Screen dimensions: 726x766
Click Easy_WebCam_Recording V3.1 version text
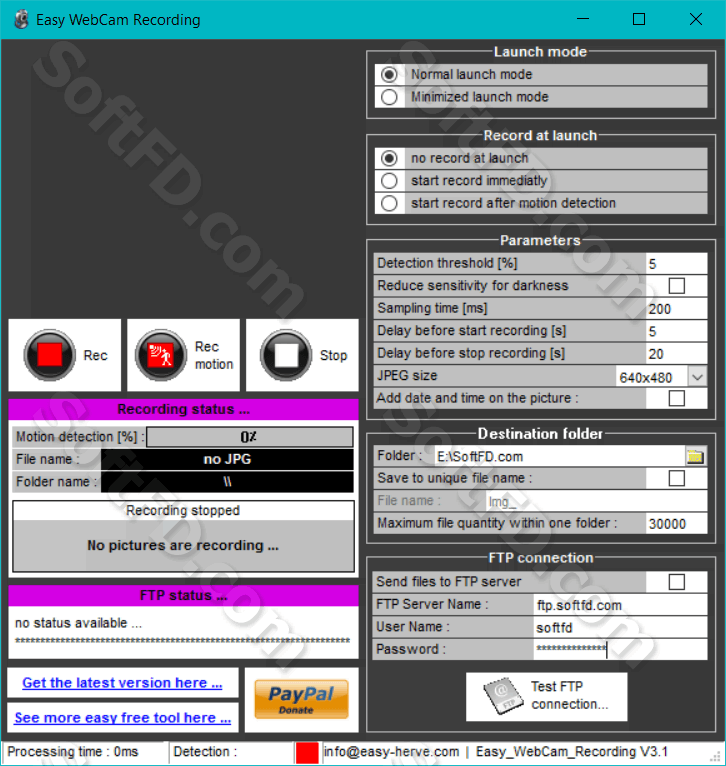(x=572, y=752)
